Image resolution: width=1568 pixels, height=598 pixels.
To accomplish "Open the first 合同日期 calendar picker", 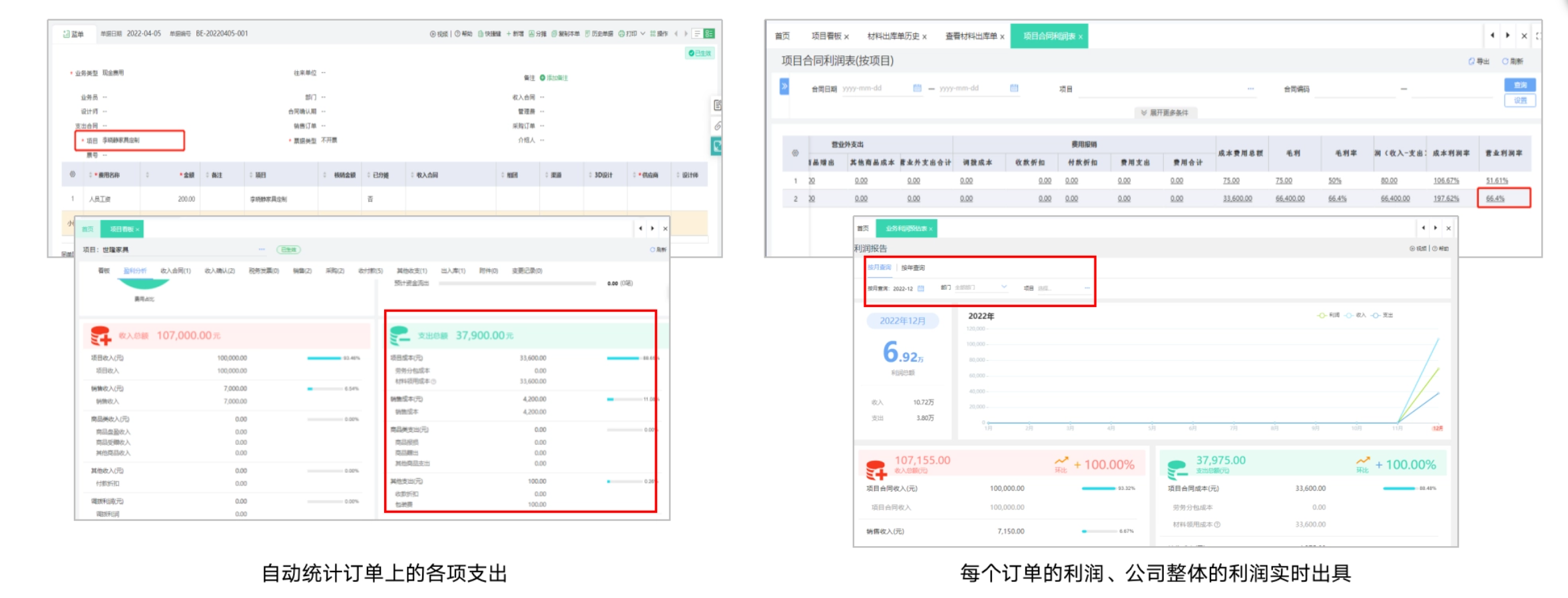I will pos(917,89).
